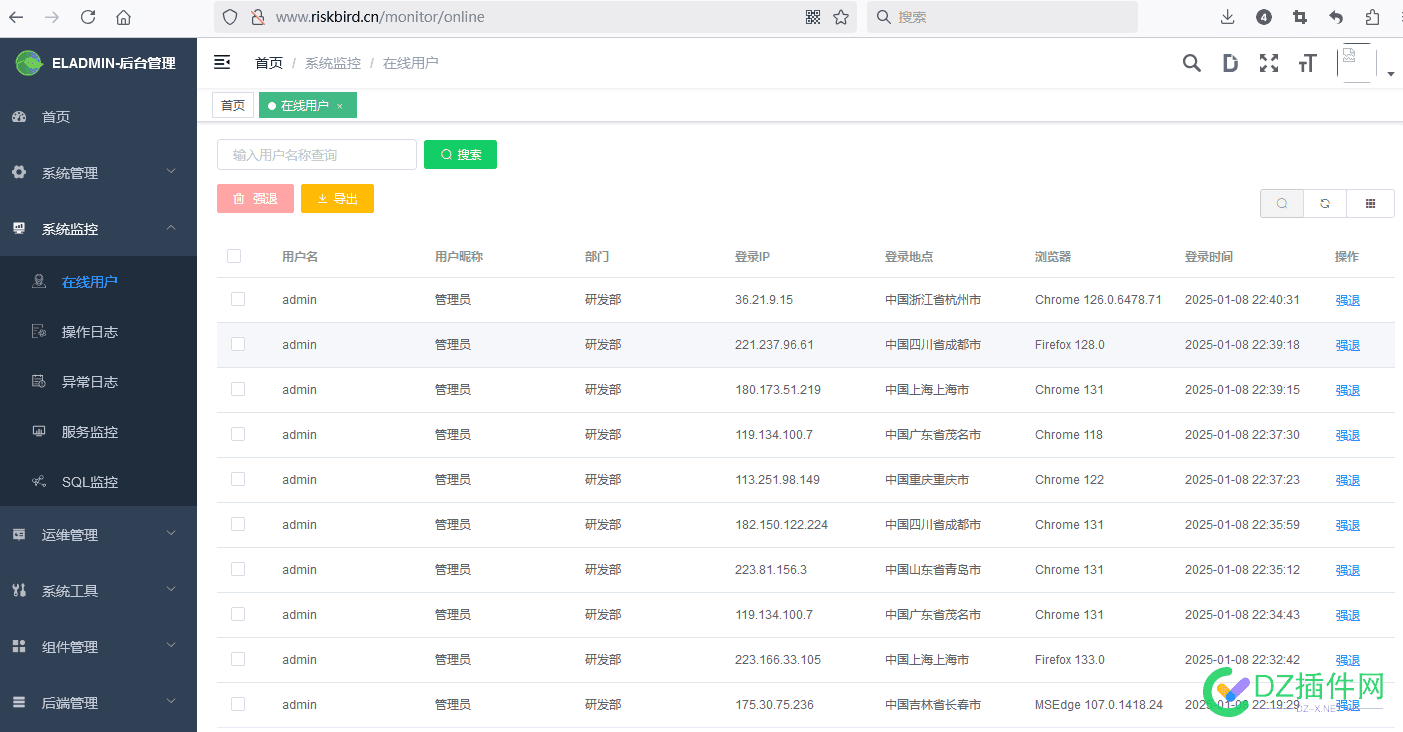Viewport: 1403px width, 732px height.
Task: Click the user avatar image
Action: coord(1356,63)
